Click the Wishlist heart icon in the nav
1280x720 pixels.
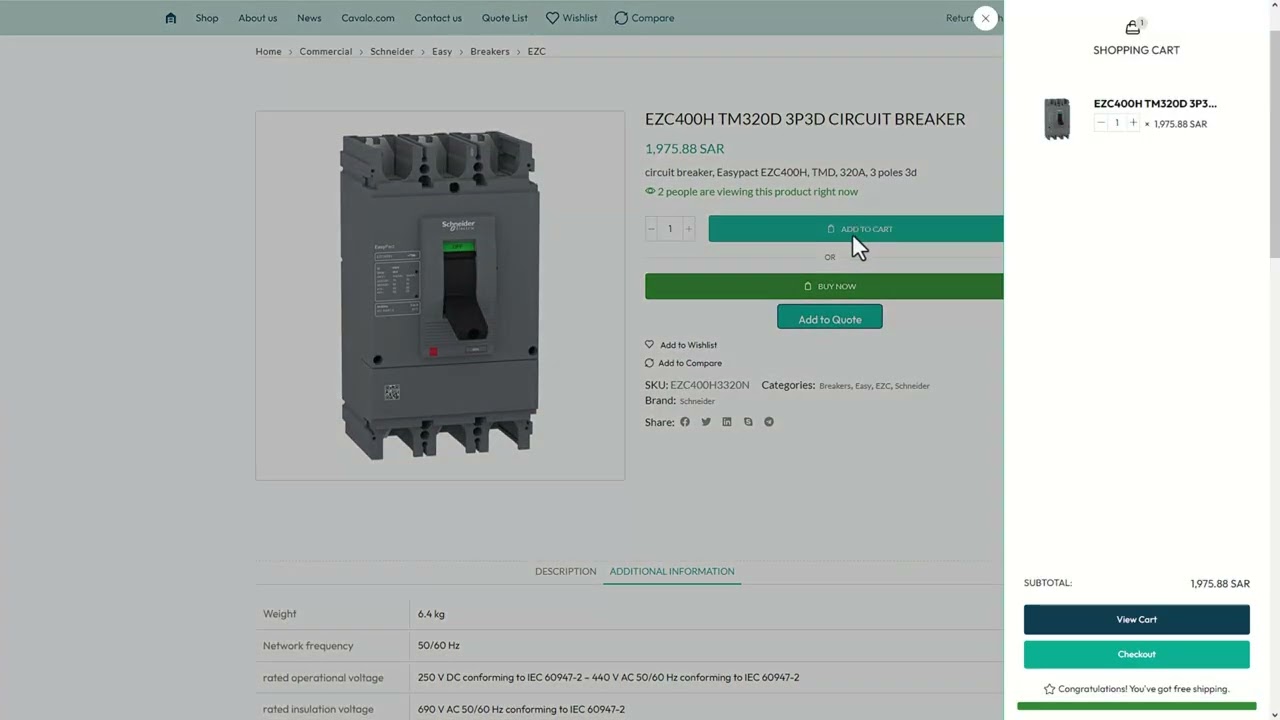(552, 18)
